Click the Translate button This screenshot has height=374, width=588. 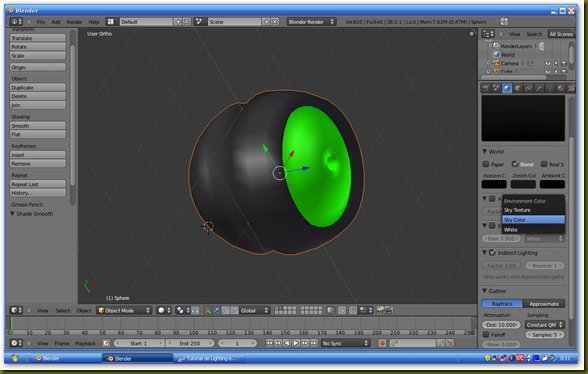click(38, 38)
